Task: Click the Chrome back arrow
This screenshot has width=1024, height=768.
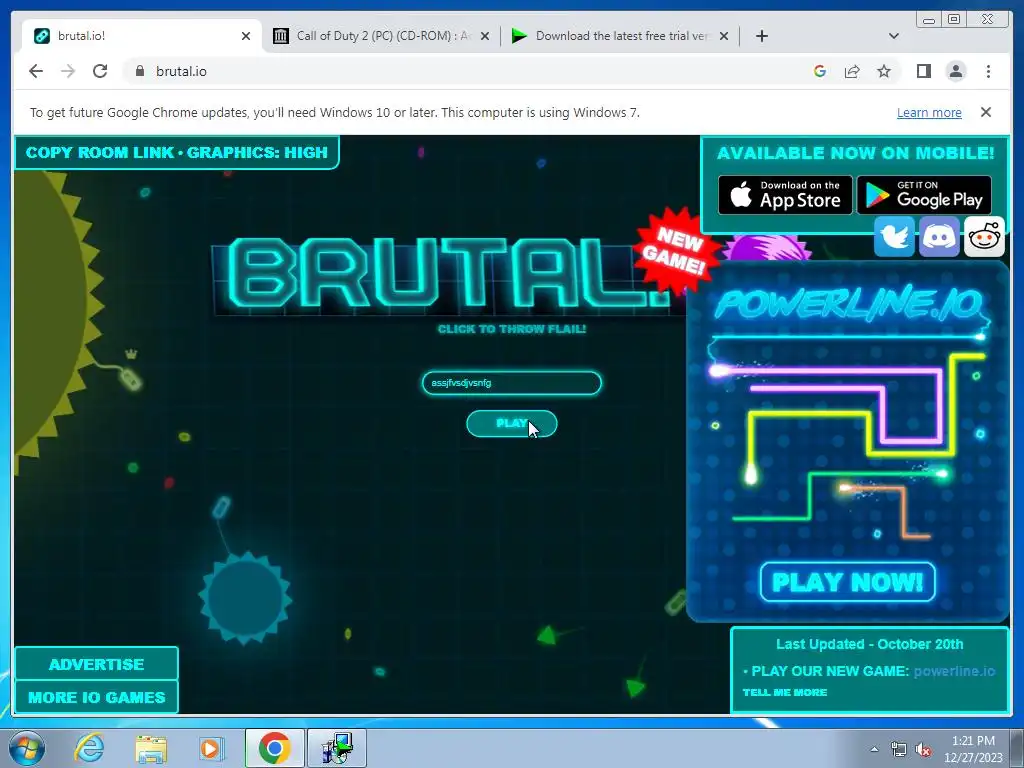Action: click(36, 71)
